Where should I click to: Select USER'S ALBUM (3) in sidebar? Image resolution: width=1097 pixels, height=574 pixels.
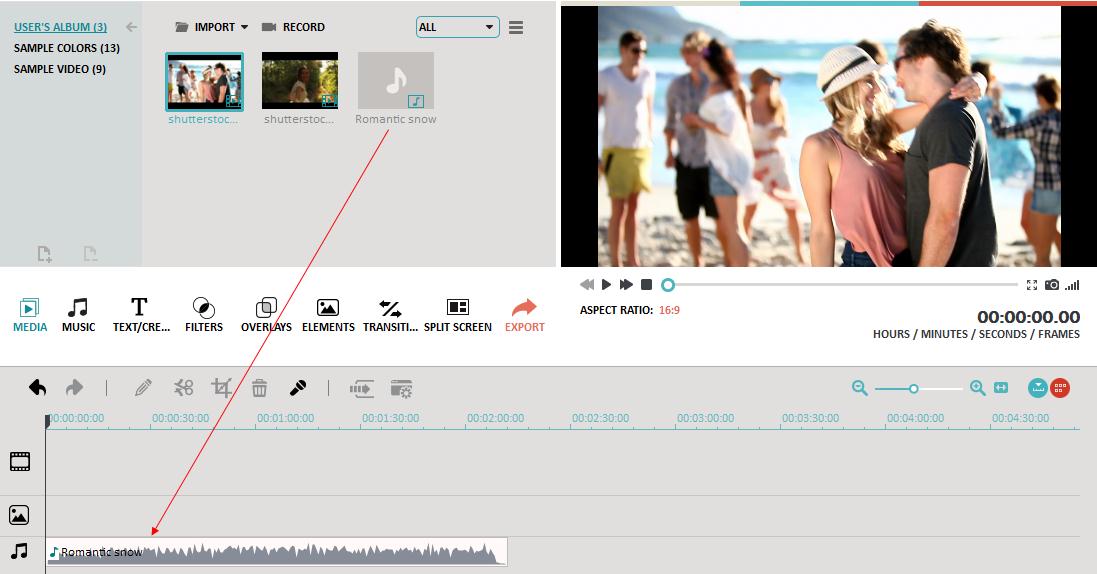pos(60,27)
